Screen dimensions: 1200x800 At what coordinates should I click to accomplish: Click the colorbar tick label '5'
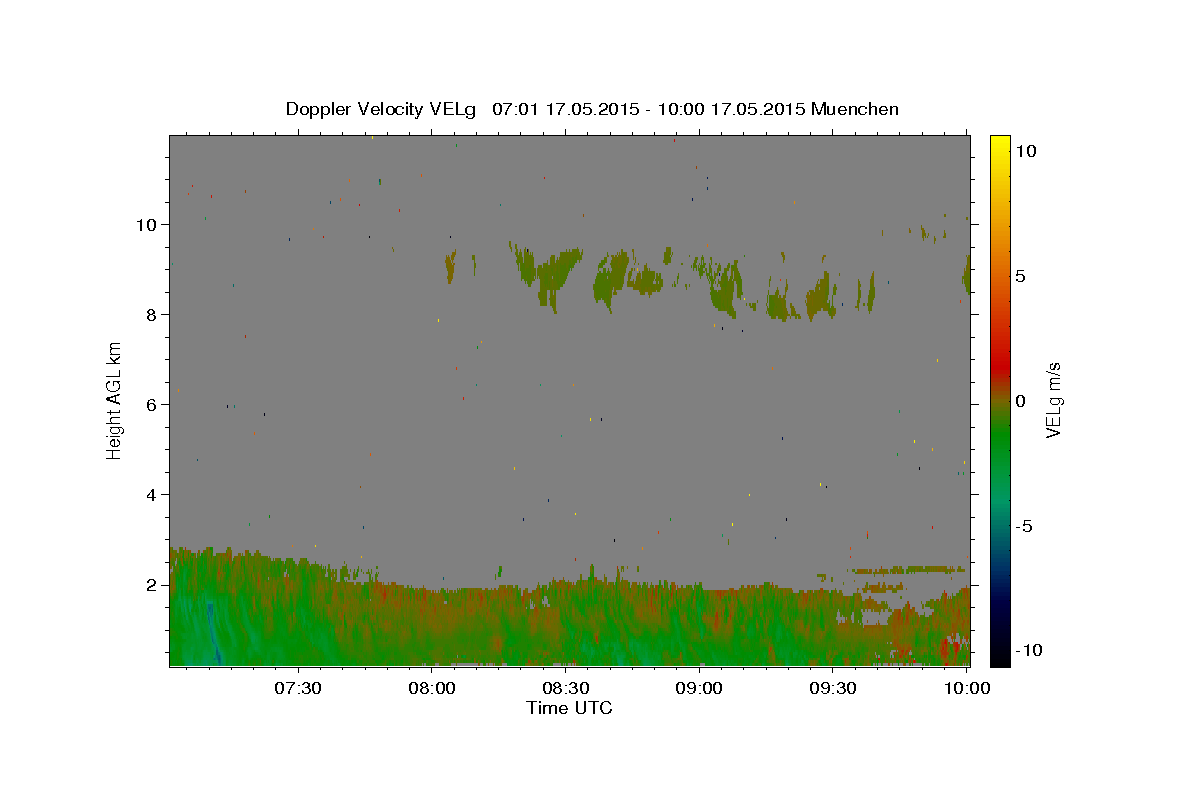click(1021, 276)
